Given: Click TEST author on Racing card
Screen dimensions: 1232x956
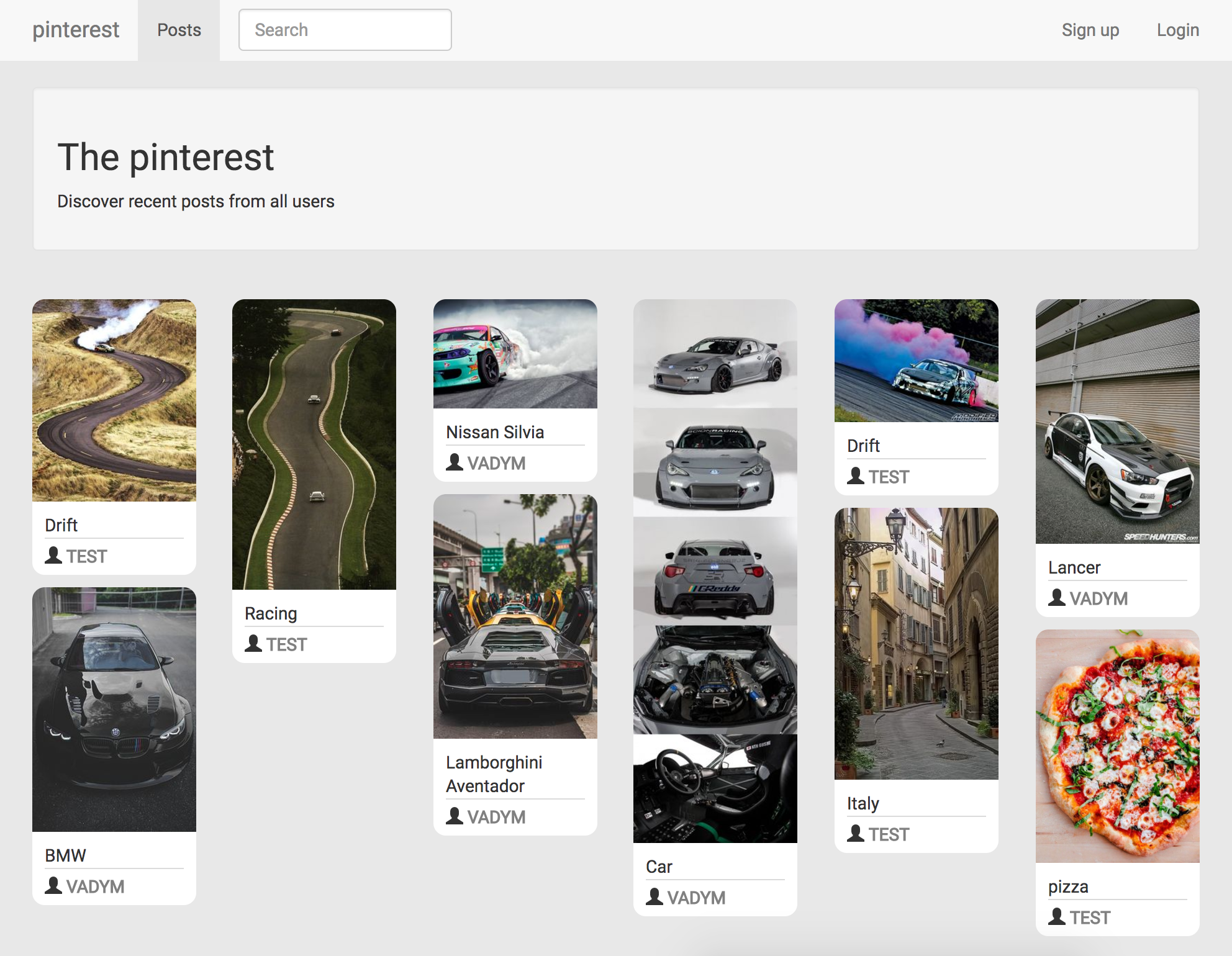Looking at the screenshot, I should click(287, 644).
